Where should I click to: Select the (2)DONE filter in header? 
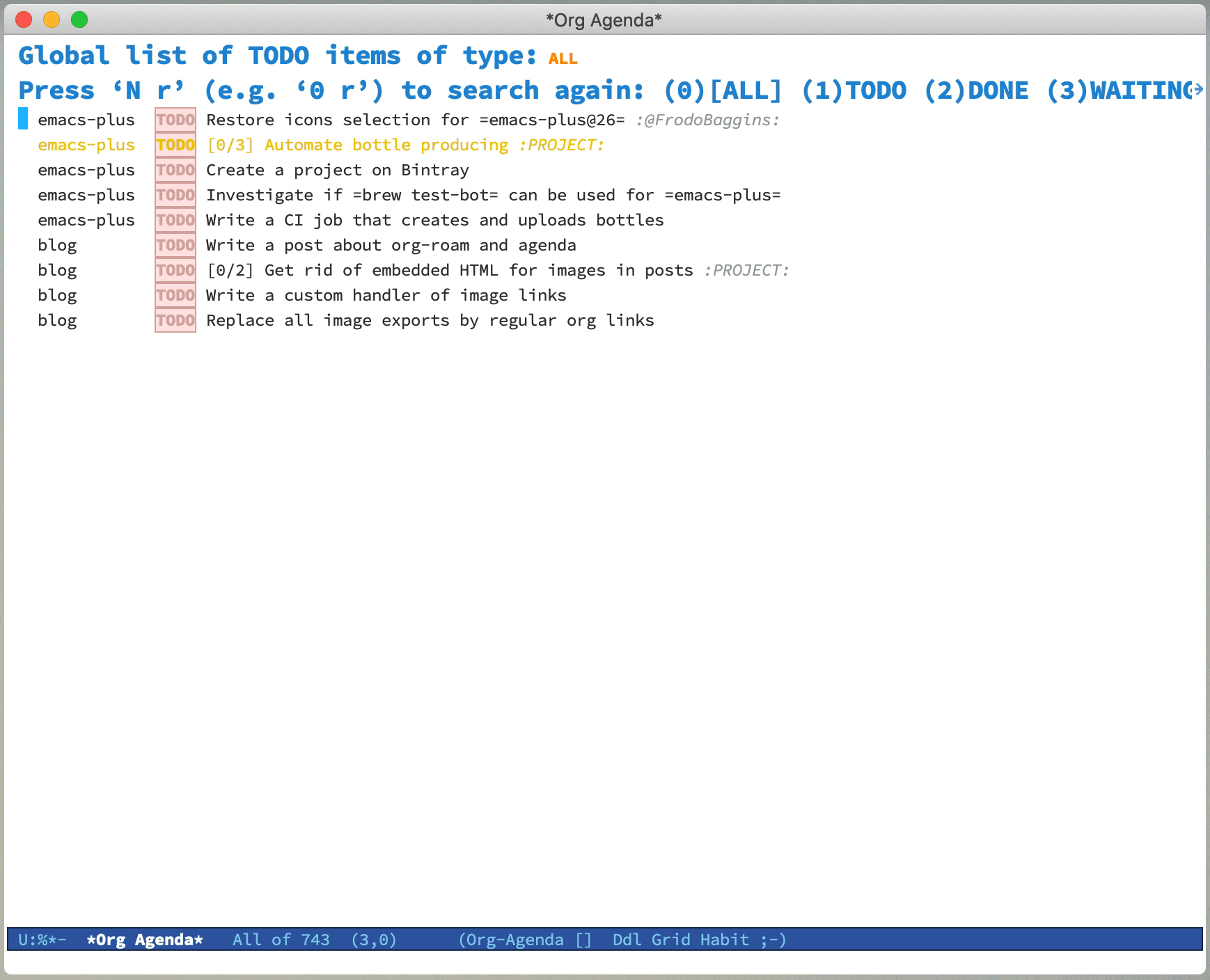tap(976, 91)
